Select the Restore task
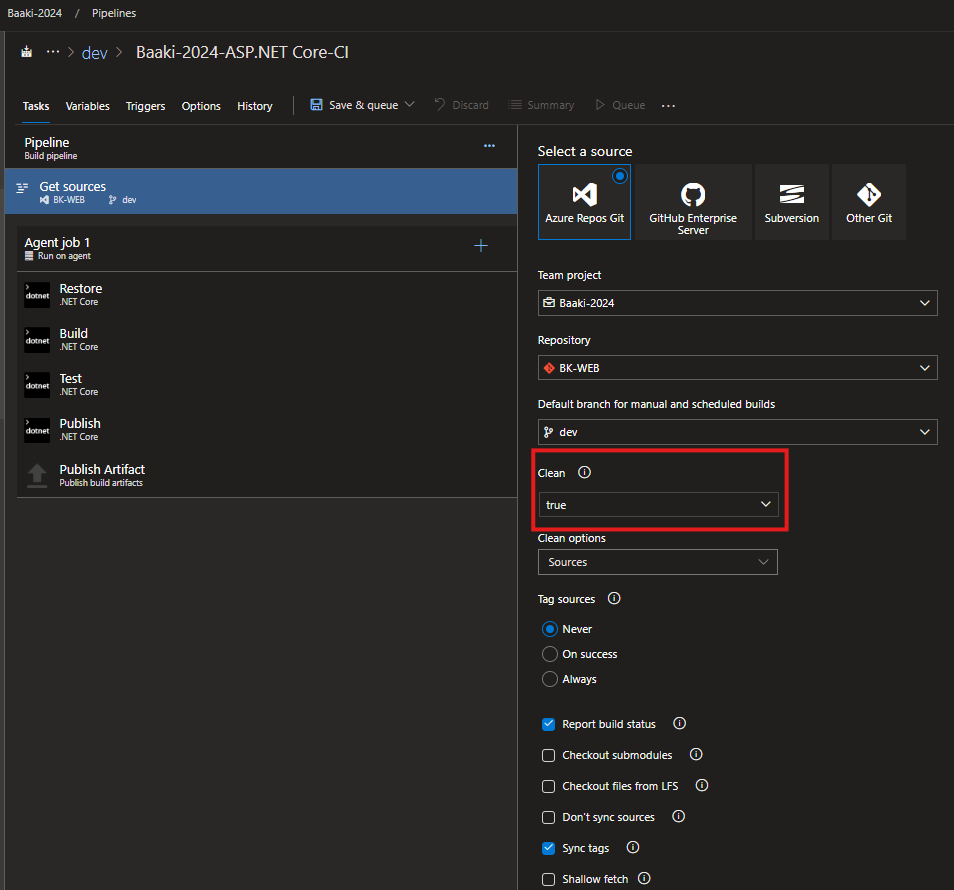 266,294
